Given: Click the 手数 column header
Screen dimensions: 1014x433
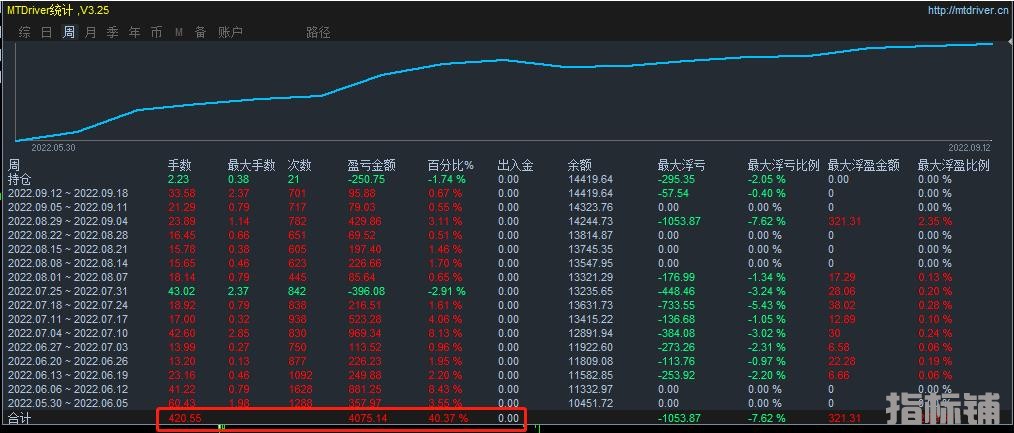Looking at the screenshot, I should [180, 165].
